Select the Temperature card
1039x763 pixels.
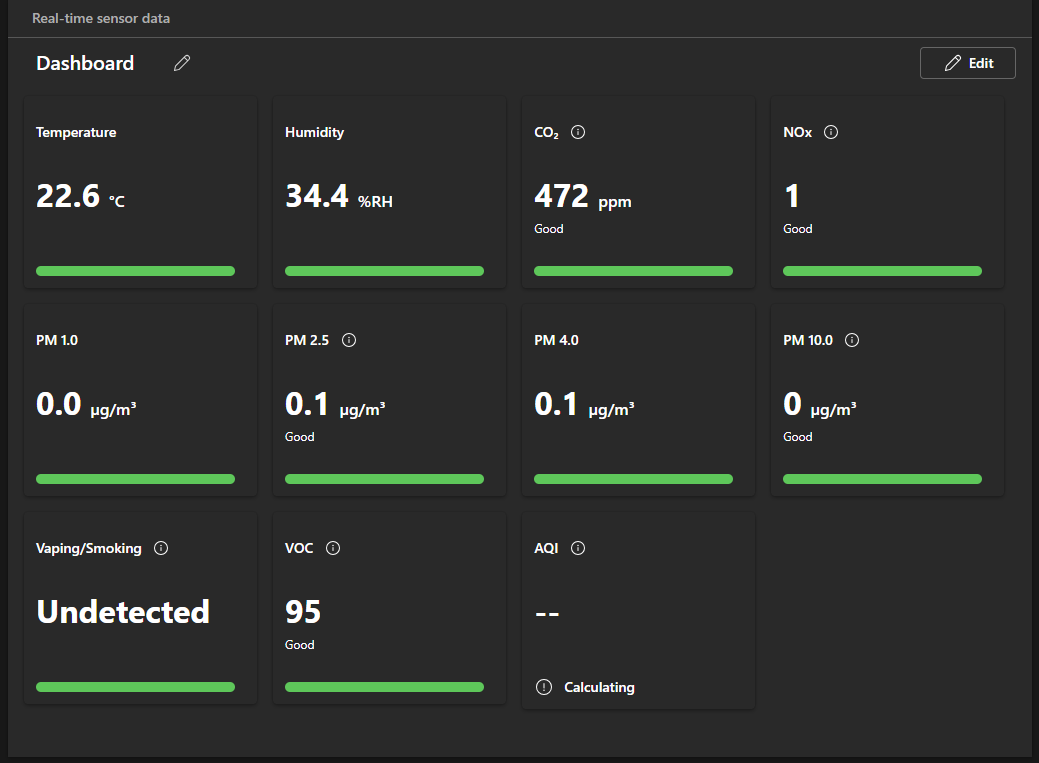click(140, 192)
